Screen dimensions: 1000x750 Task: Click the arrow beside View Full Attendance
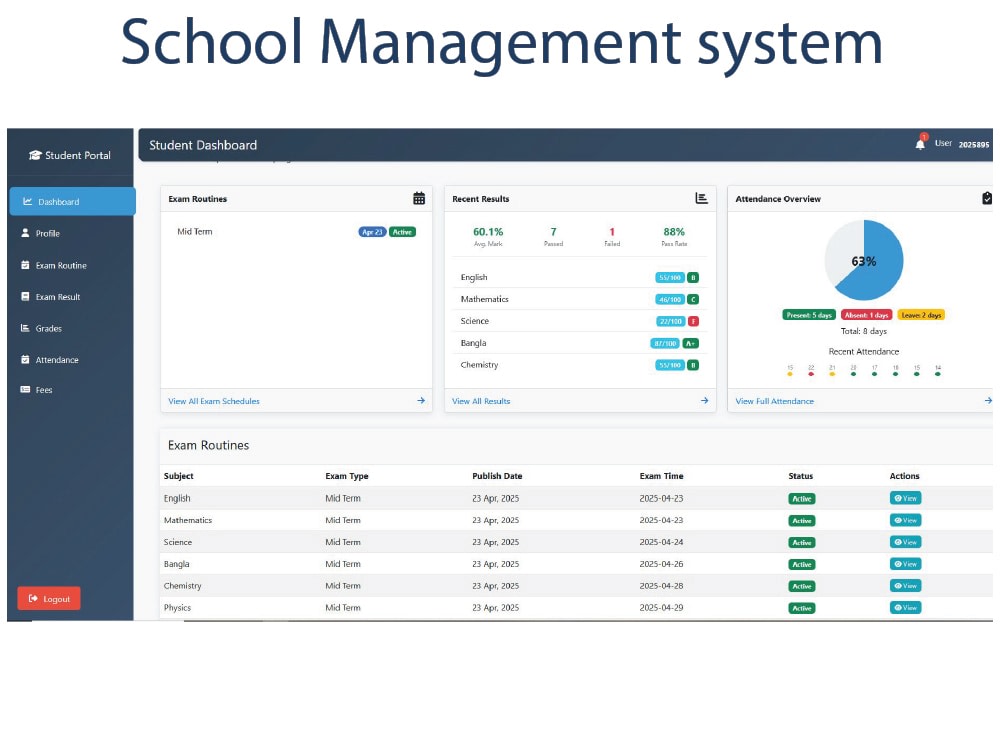click(x=988, y=401)
